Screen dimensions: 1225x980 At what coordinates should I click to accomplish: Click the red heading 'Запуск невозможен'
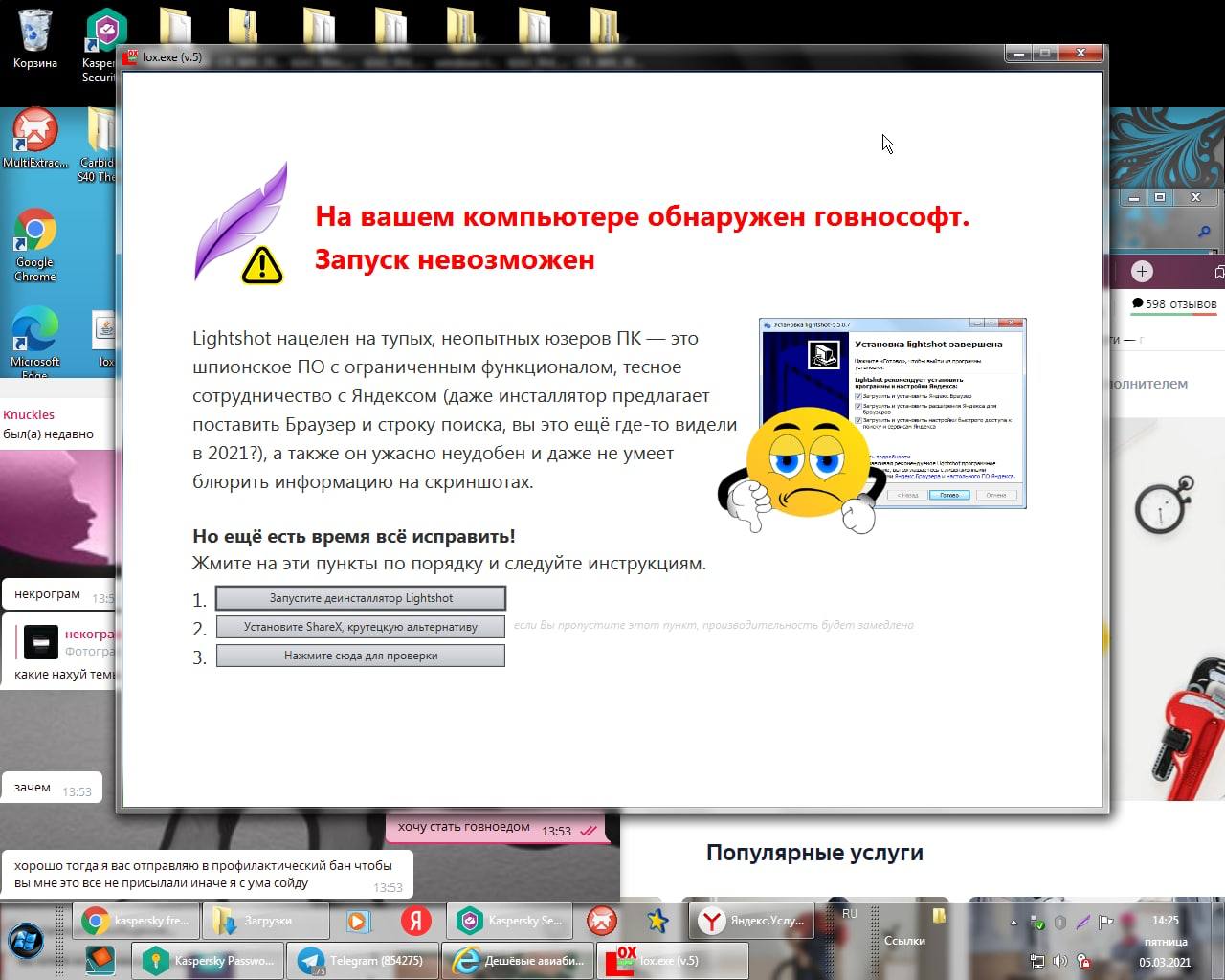click(455, 259)
